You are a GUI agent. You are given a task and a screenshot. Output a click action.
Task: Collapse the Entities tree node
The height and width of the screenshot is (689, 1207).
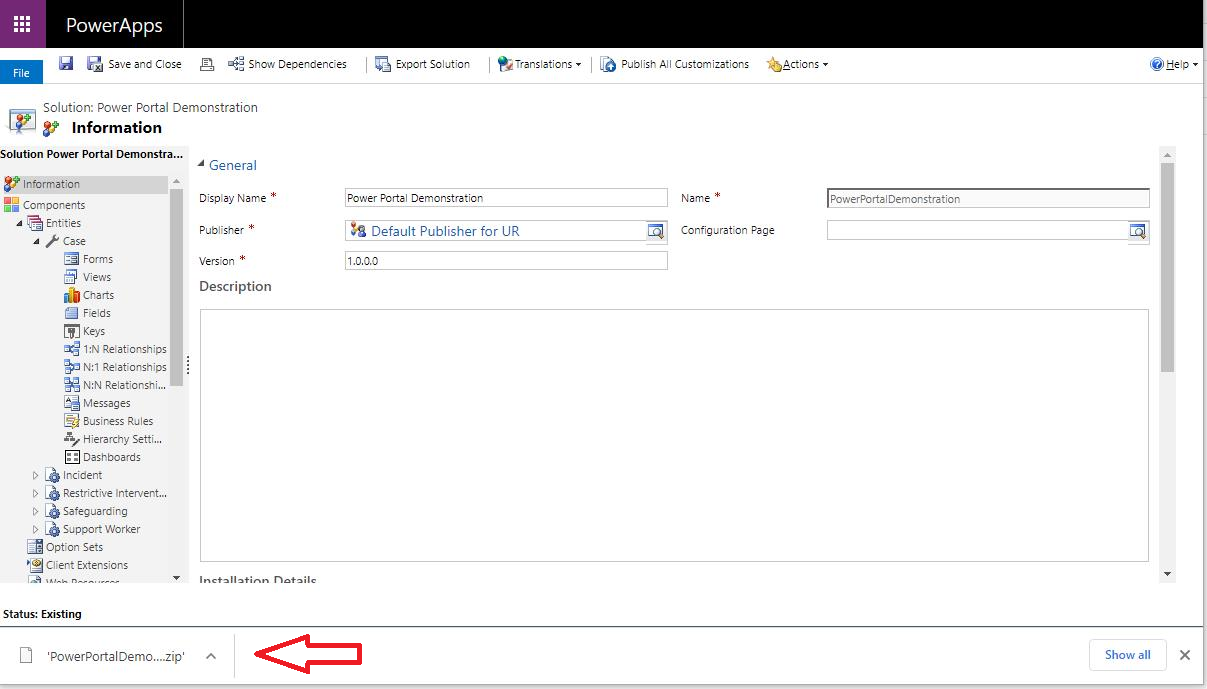pyautogui.click(x=20, y=223)
